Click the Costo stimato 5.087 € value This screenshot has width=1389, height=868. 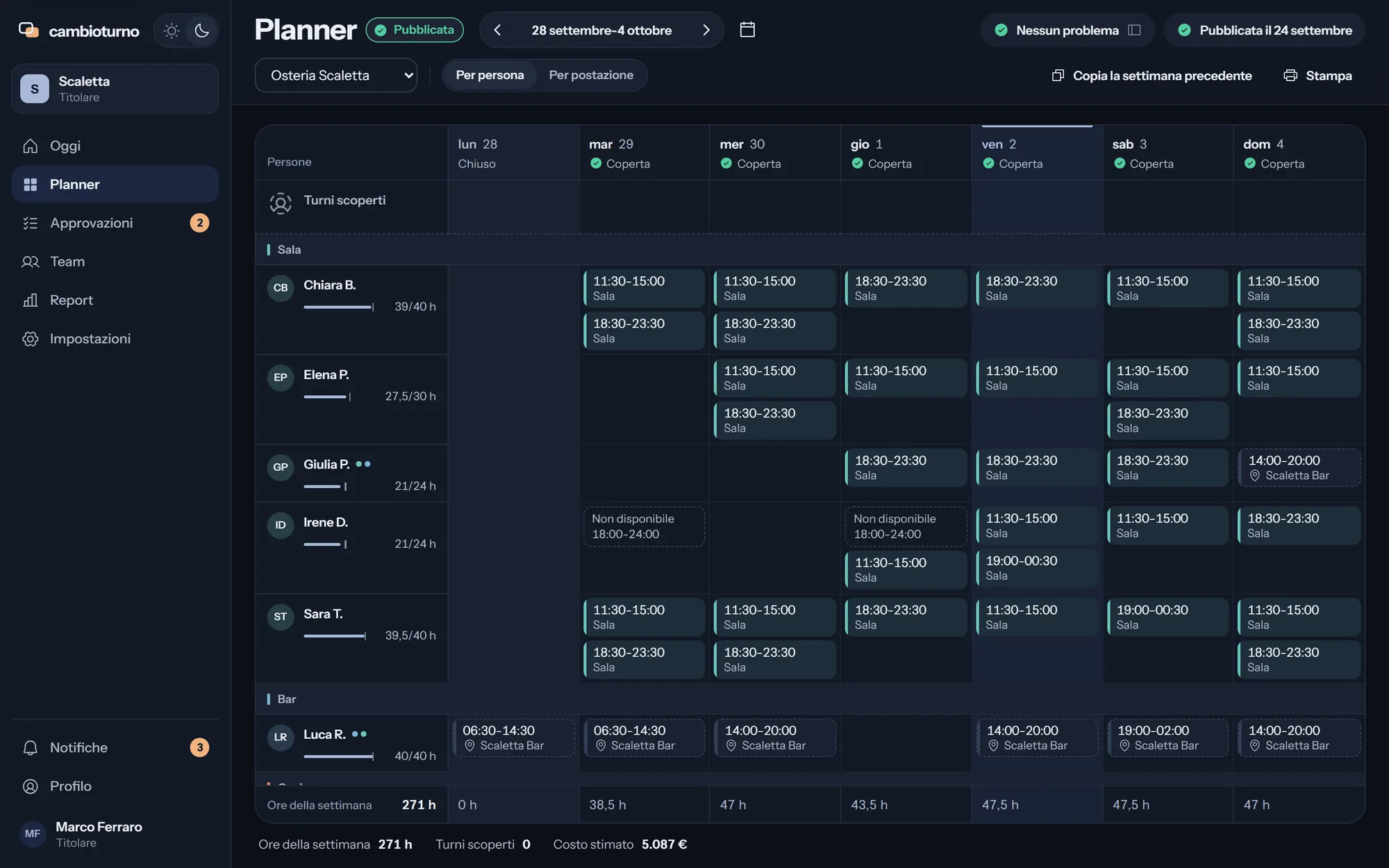[664, 844]
